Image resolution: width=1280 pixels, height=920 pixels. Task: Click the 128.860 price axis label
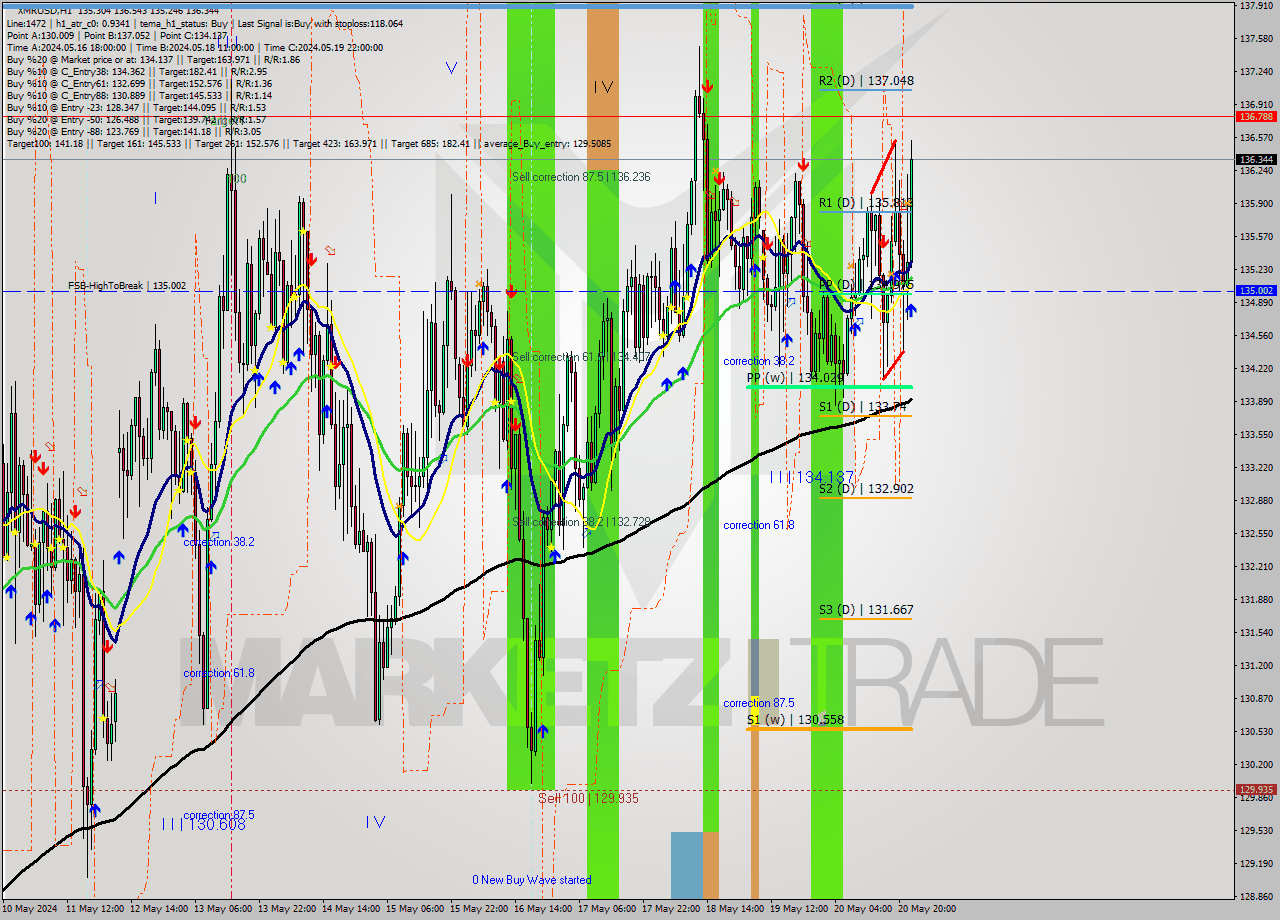click(1256, 897)
